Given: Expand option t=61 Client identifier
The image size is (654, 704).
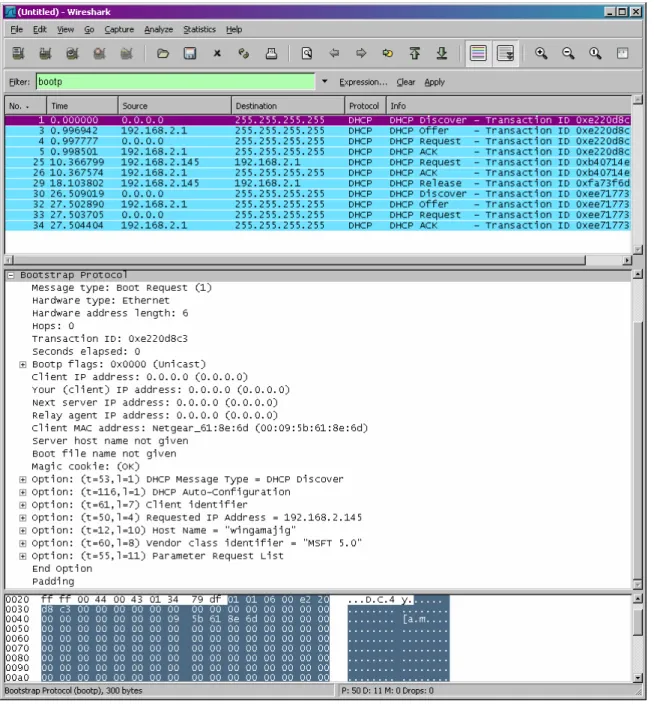Looking at the screenshot, I should [22, 505].
